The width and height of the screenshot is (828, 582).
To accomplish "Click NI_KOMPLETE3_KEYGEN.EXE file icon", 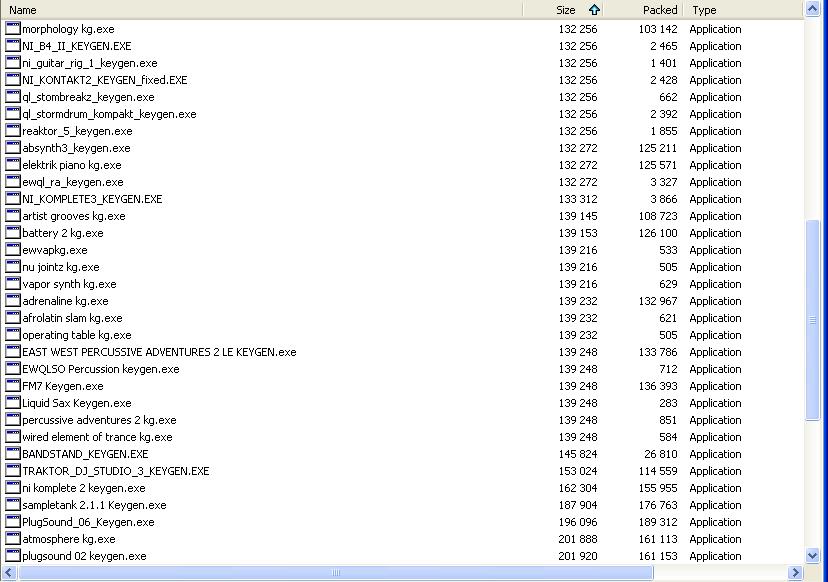I will click(x=13, y=199).
